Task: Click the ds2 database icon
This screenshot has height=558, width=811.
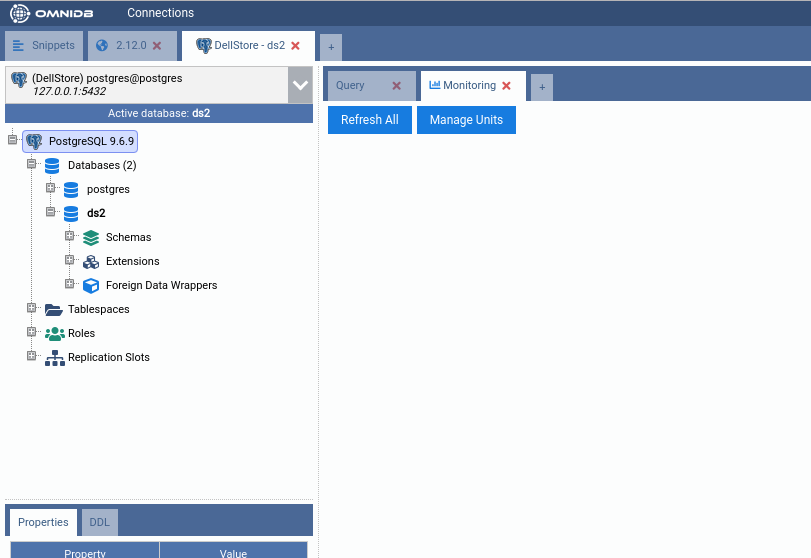Action: pos(71,214)
